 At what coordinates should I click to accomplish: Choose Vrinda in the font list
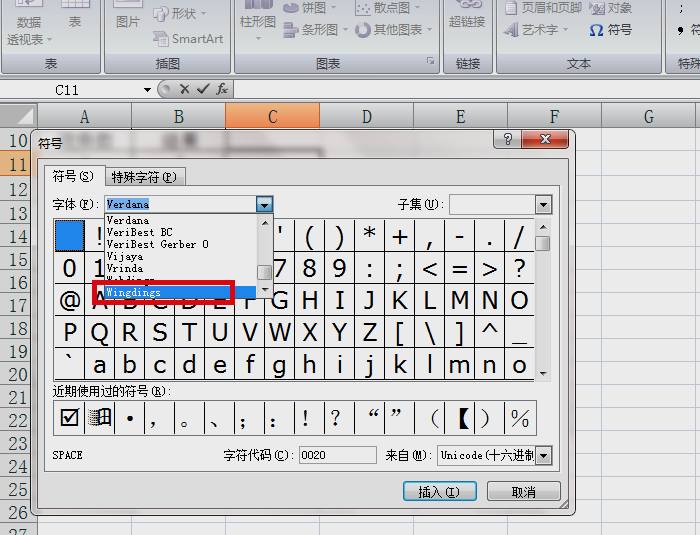pyautogui.click(x=181, y=268)
